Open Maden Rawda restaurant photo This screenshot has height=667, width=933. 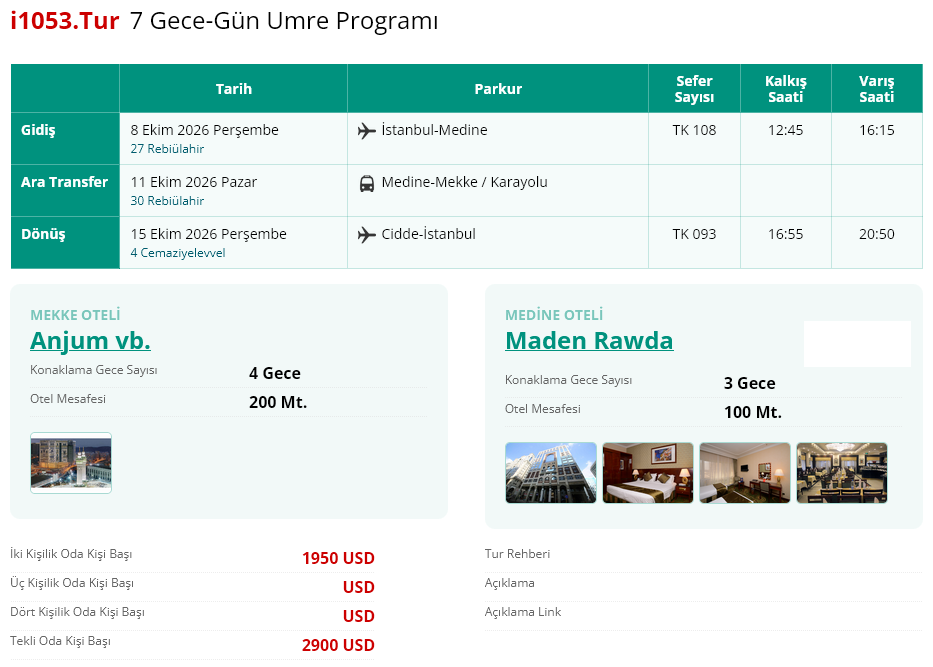pyautogui.click(x=842, y=473)
